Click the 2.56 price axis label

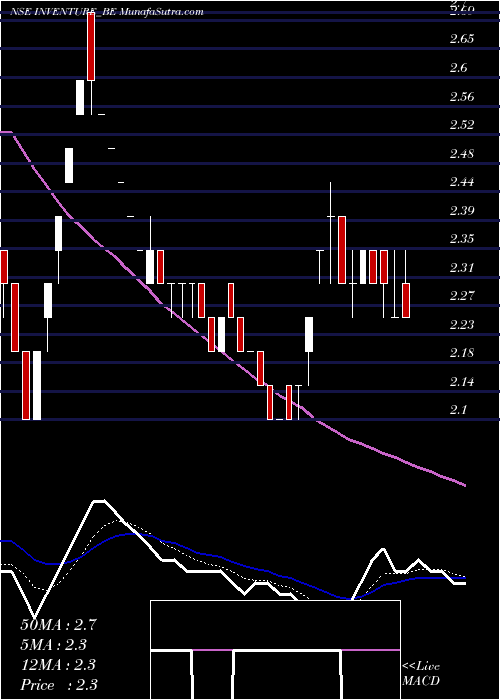462,96
